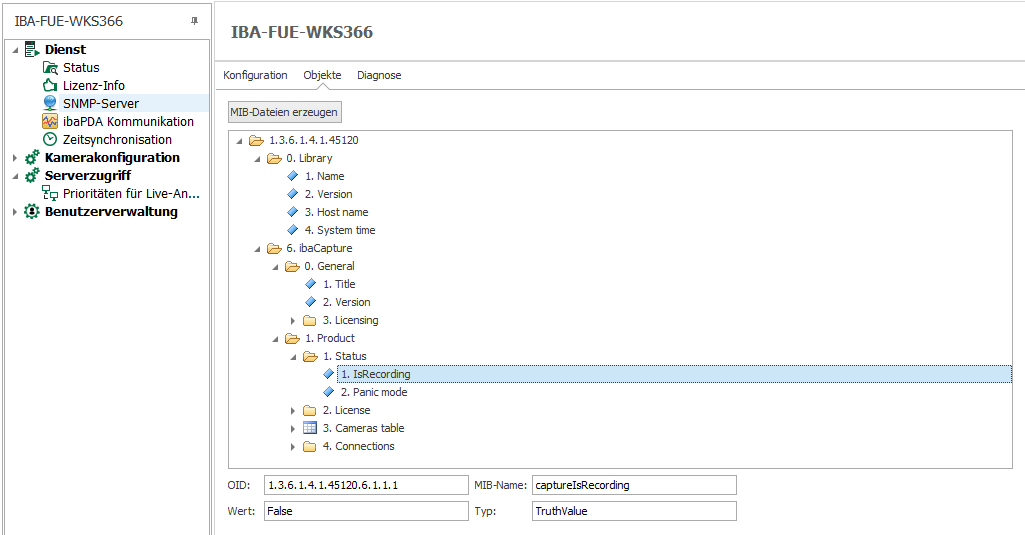The height and width of the screenshot is (535, 1025).
Task: Click the Cameras table icon
Action: click(310, 428)
